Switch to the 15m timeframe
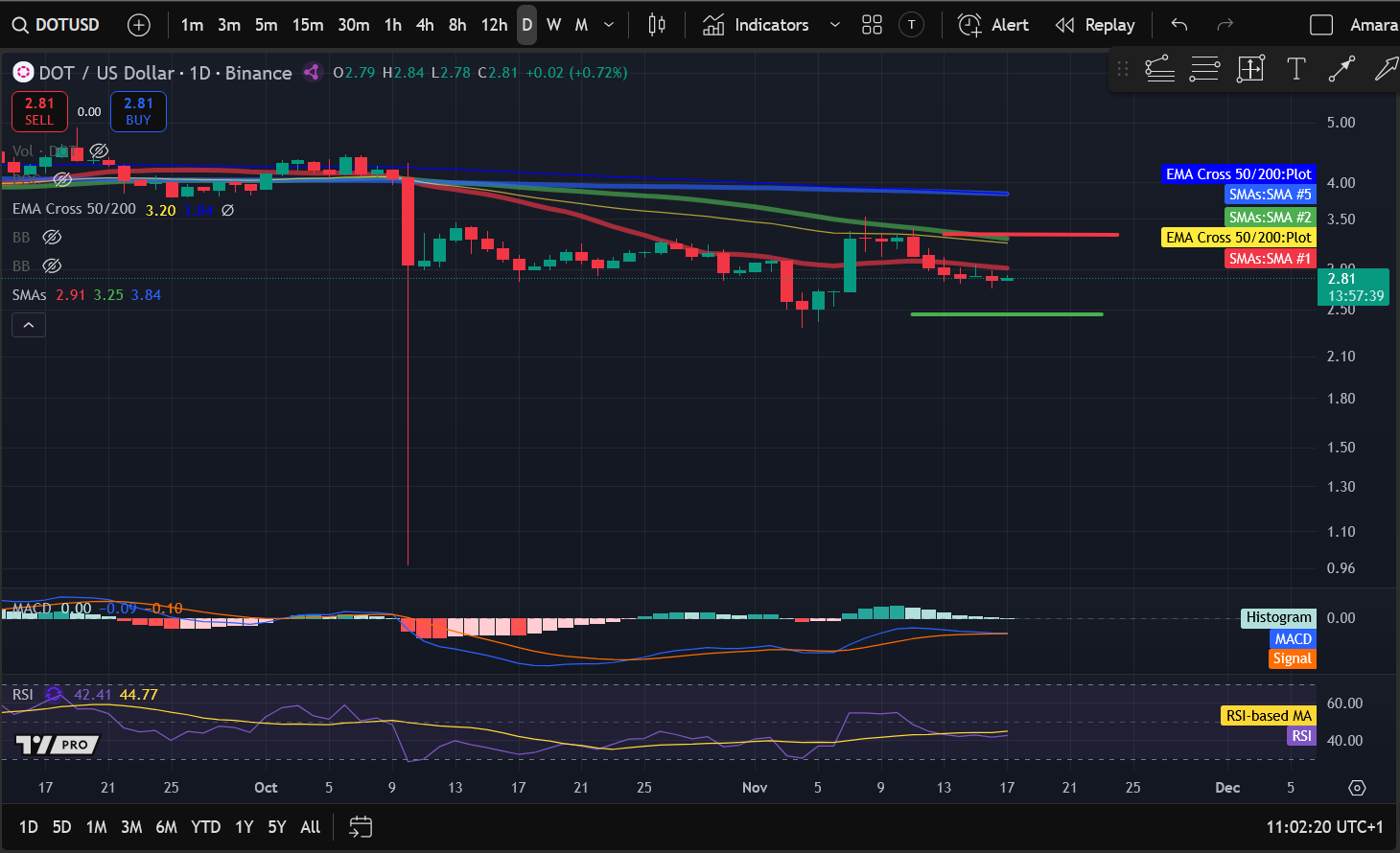Viewport: 1400px width, 853px height. (308, 25)
